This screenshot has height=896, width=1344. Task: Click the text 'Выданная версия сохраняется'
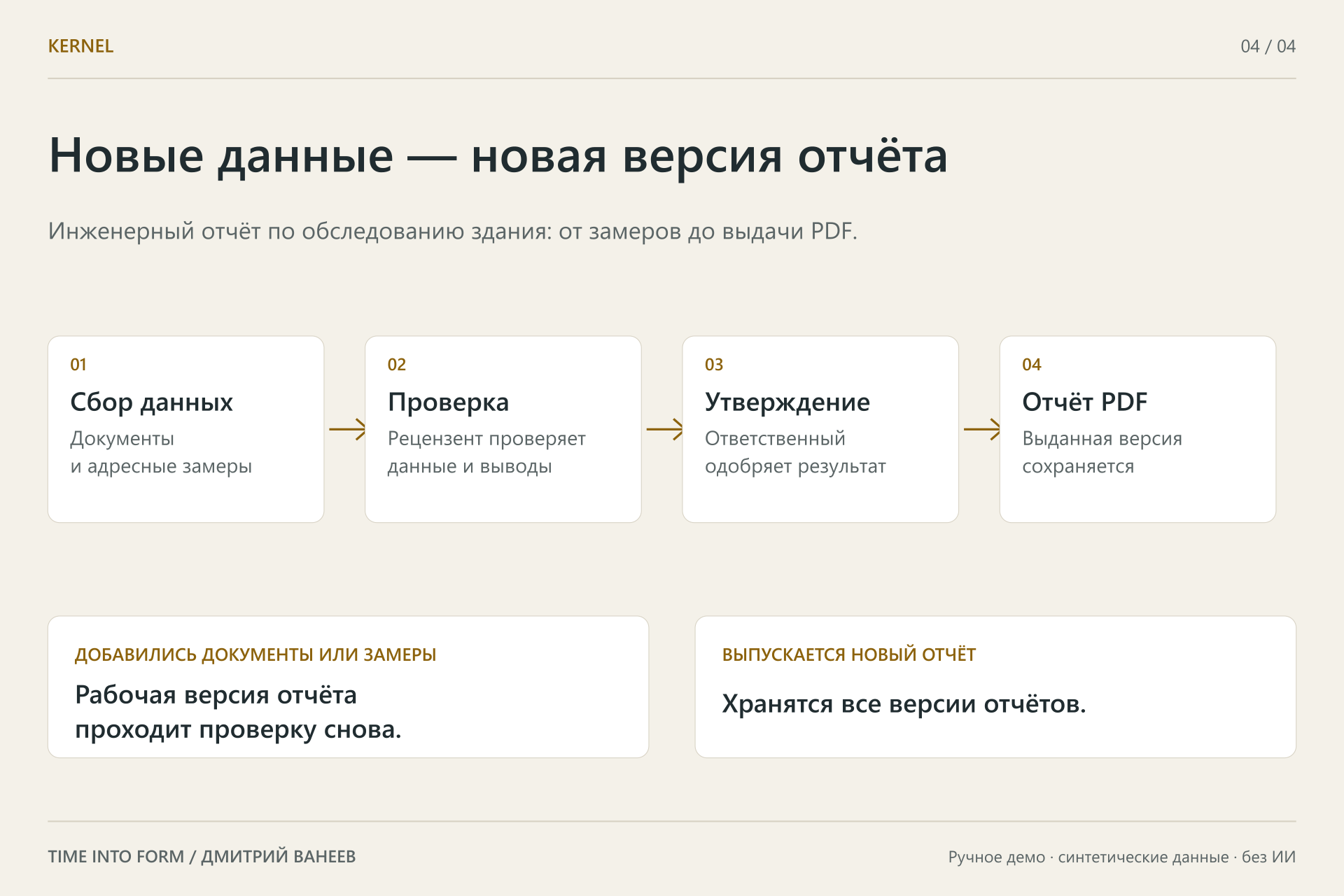click(1102, 452)
